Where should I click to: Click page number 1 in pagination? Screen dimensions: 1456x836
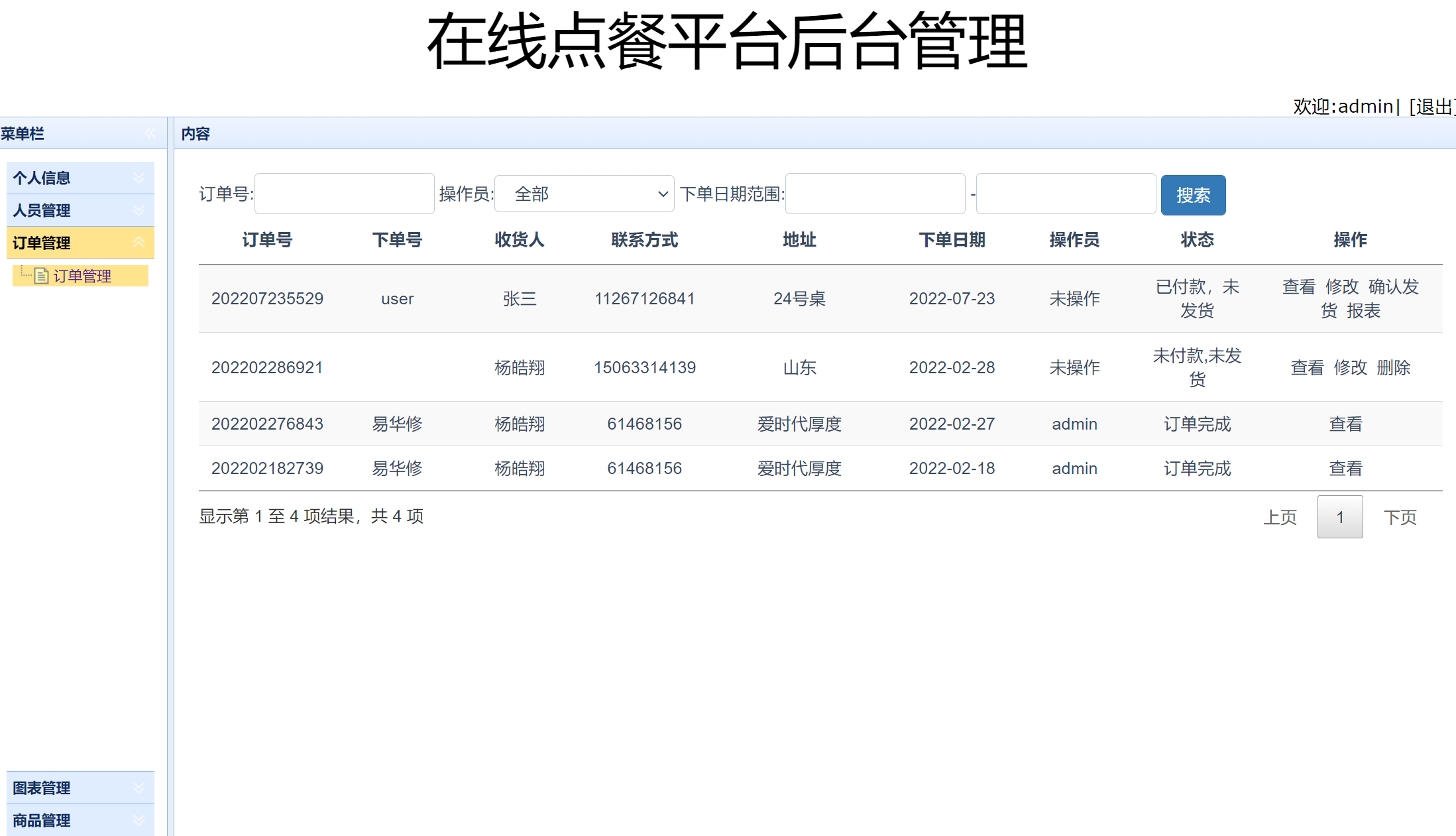pos(1340,516)
